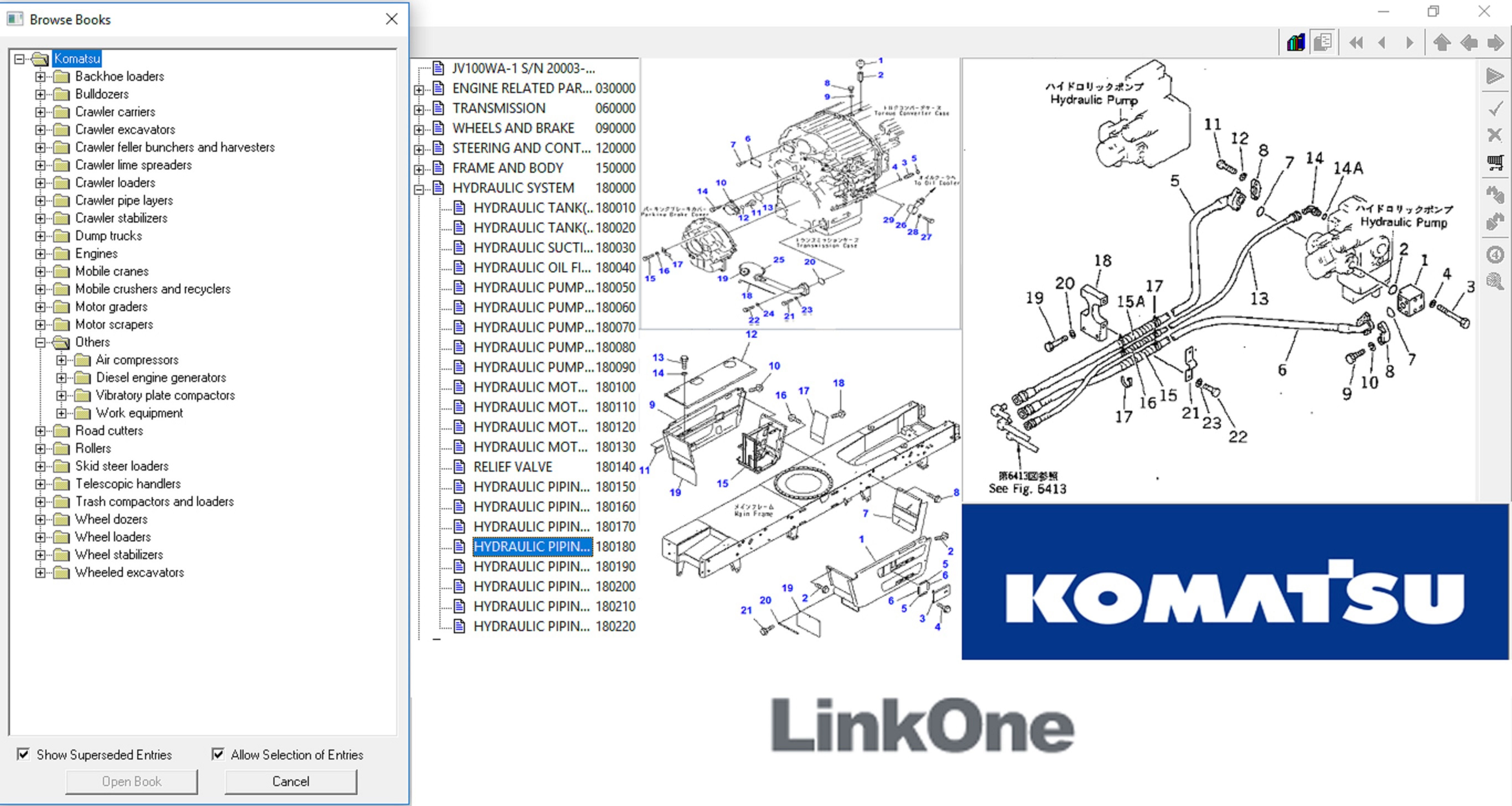Image resolution: width=1512 pixels, height=806 pixels.
Task: Go to next page with right triangle
Action: (x=1410, y=42)
